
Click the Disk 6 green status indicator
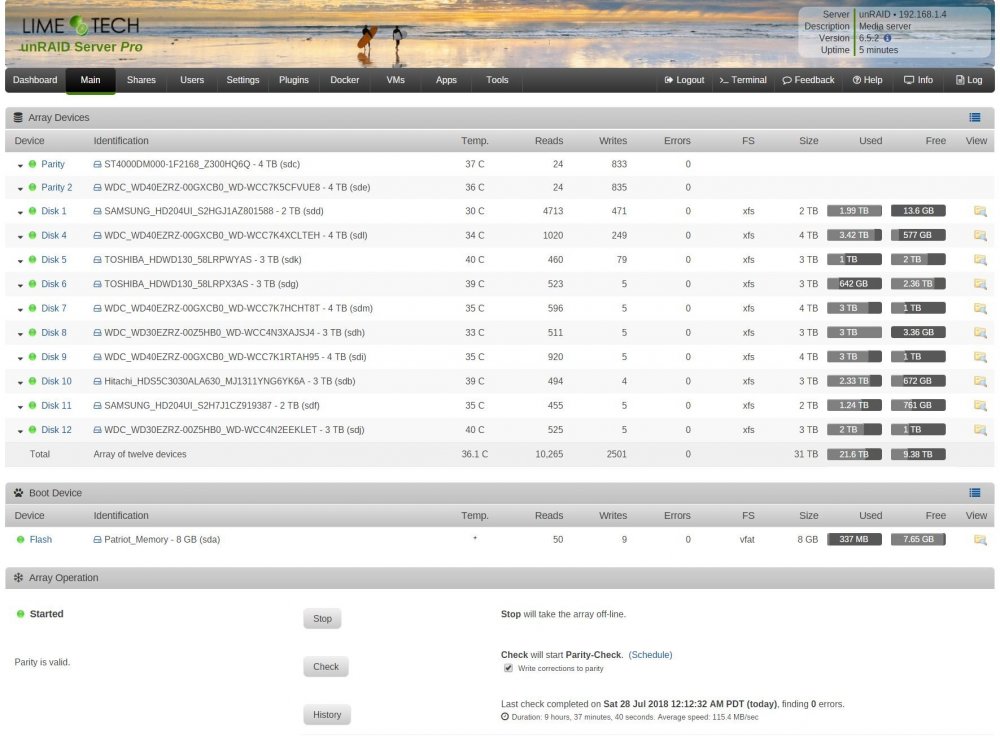[33, 284]
